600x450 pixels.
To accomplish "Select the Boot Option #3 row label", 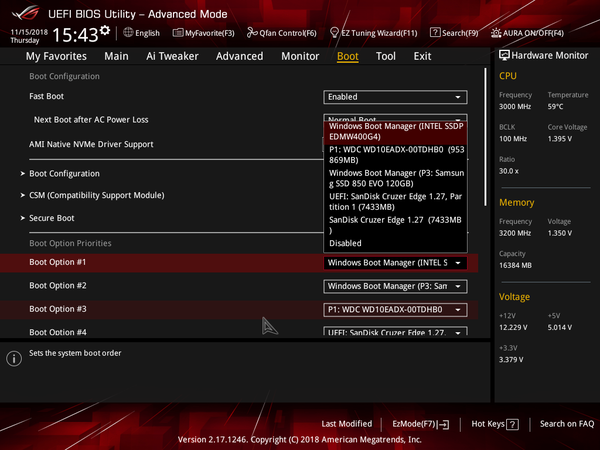I will click(58, 309).
